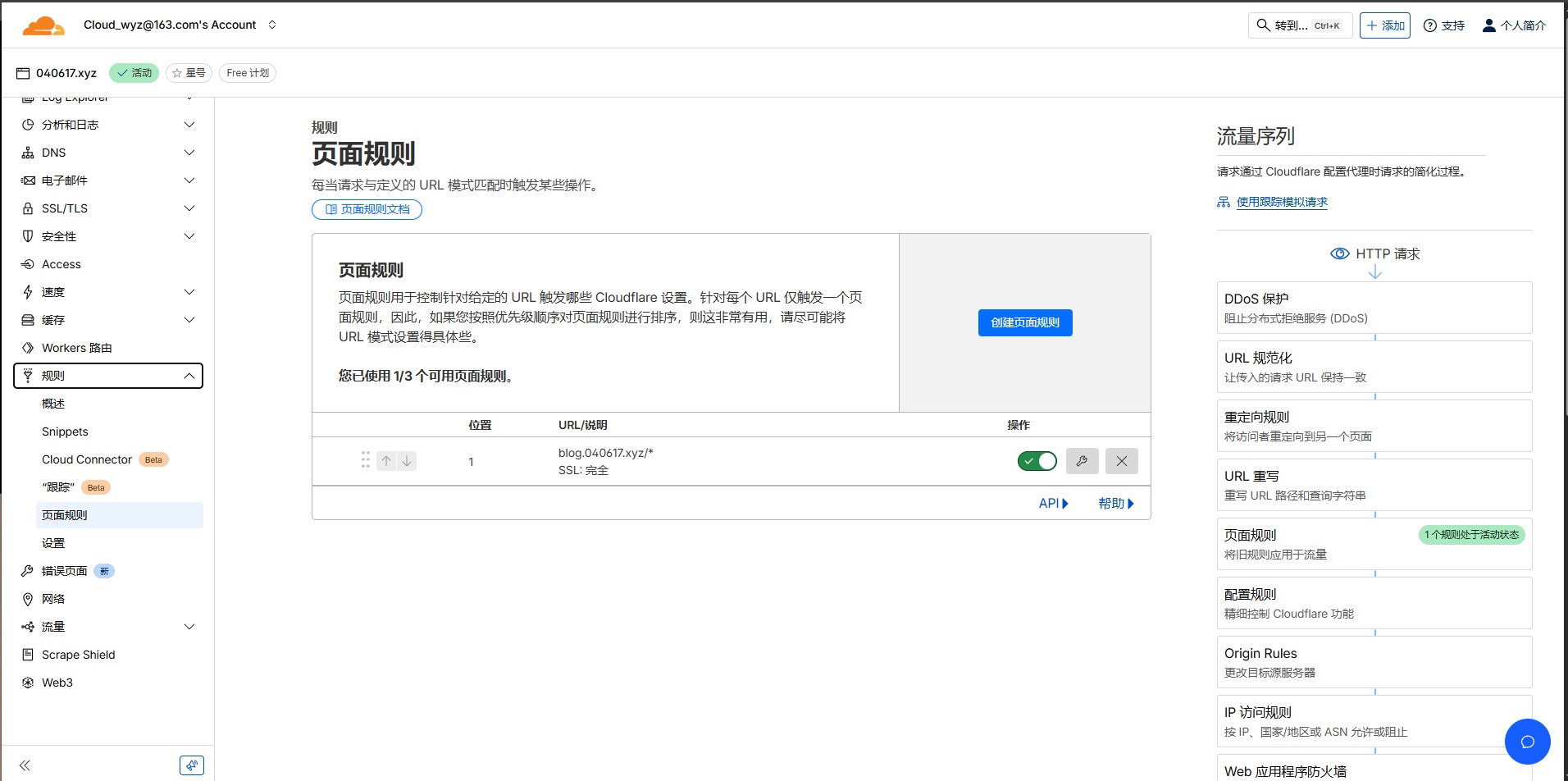Image resolution: width=1568 pixels, height=781 pixels.
Task: Click the eye icon beside HTTP 请求
Action: (x=1341, y=253)
